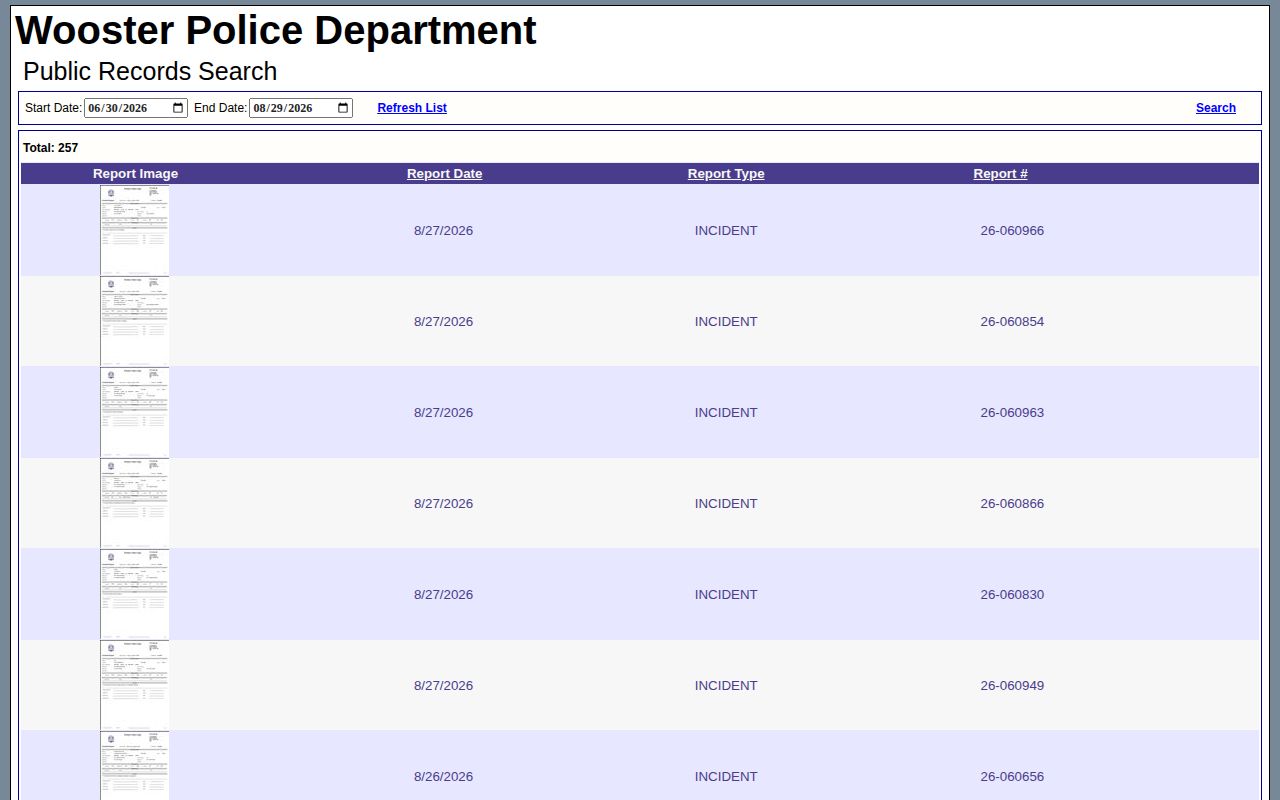
Task: Click the 8/26/2026 report date
Action: coord(443,777)
